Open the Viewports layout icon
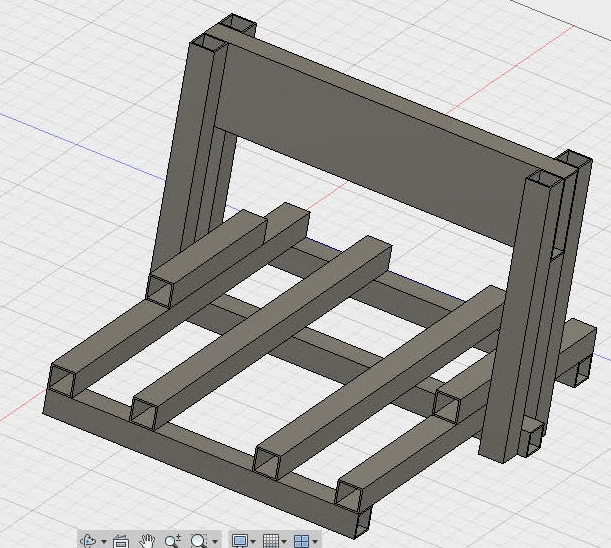This screenshot has width=611, height=548. pyautogui.click(x=302, y=541)
